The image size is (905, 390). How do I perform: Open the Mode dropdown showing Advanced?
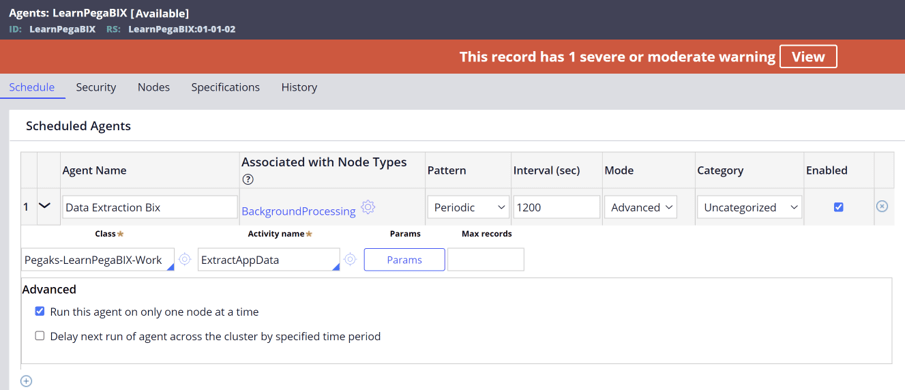pyautogui.click(x=641, y=207)
